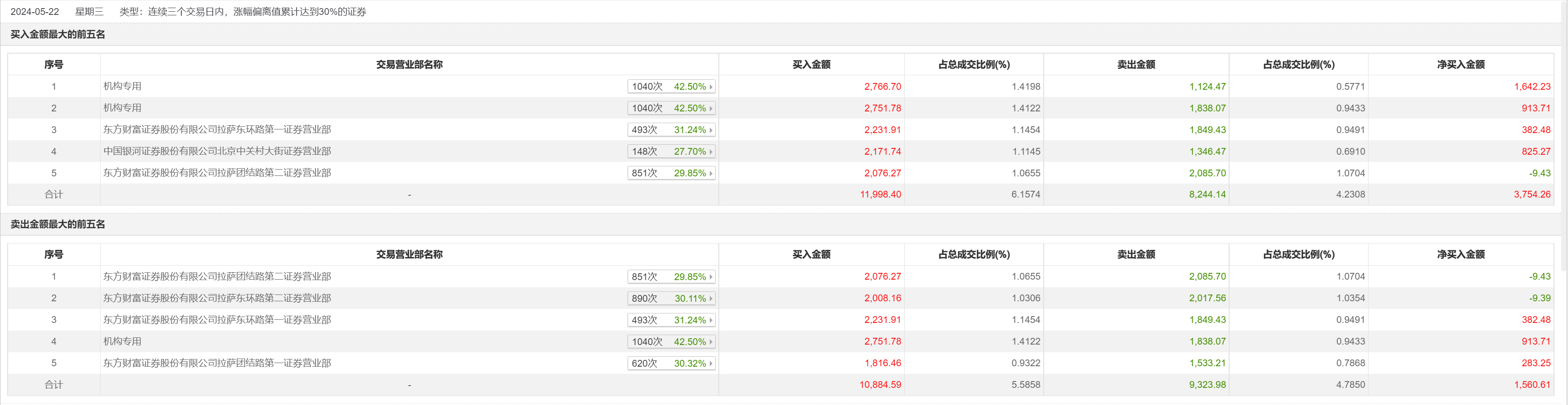Click 交易营业部名称 header in buy table
Screen dimensions: 1568x405
tap(409, 64)
